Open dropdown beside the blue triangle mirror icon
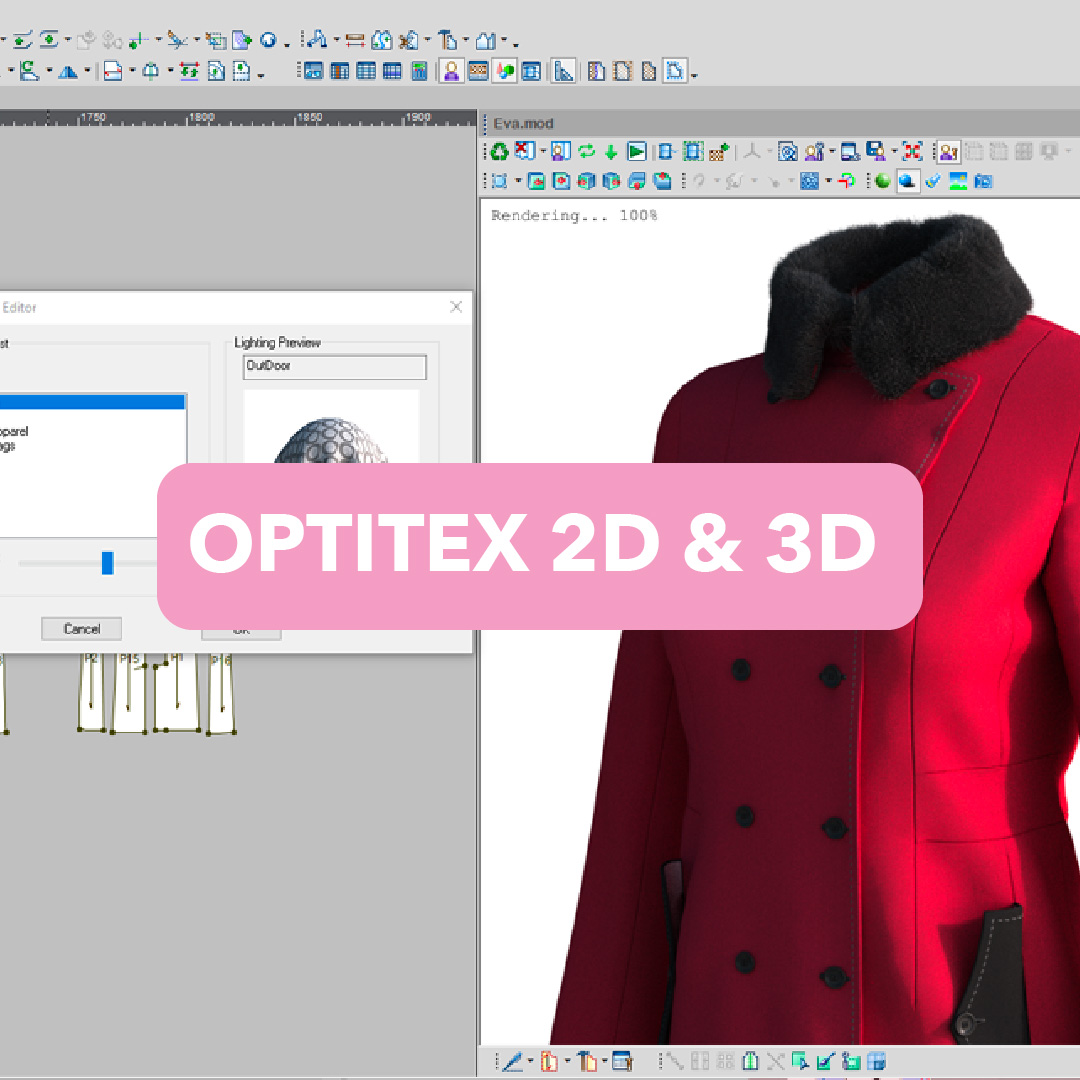Image resolution: width=1080 pixels, height=1080 pixels. coord(87,71)
